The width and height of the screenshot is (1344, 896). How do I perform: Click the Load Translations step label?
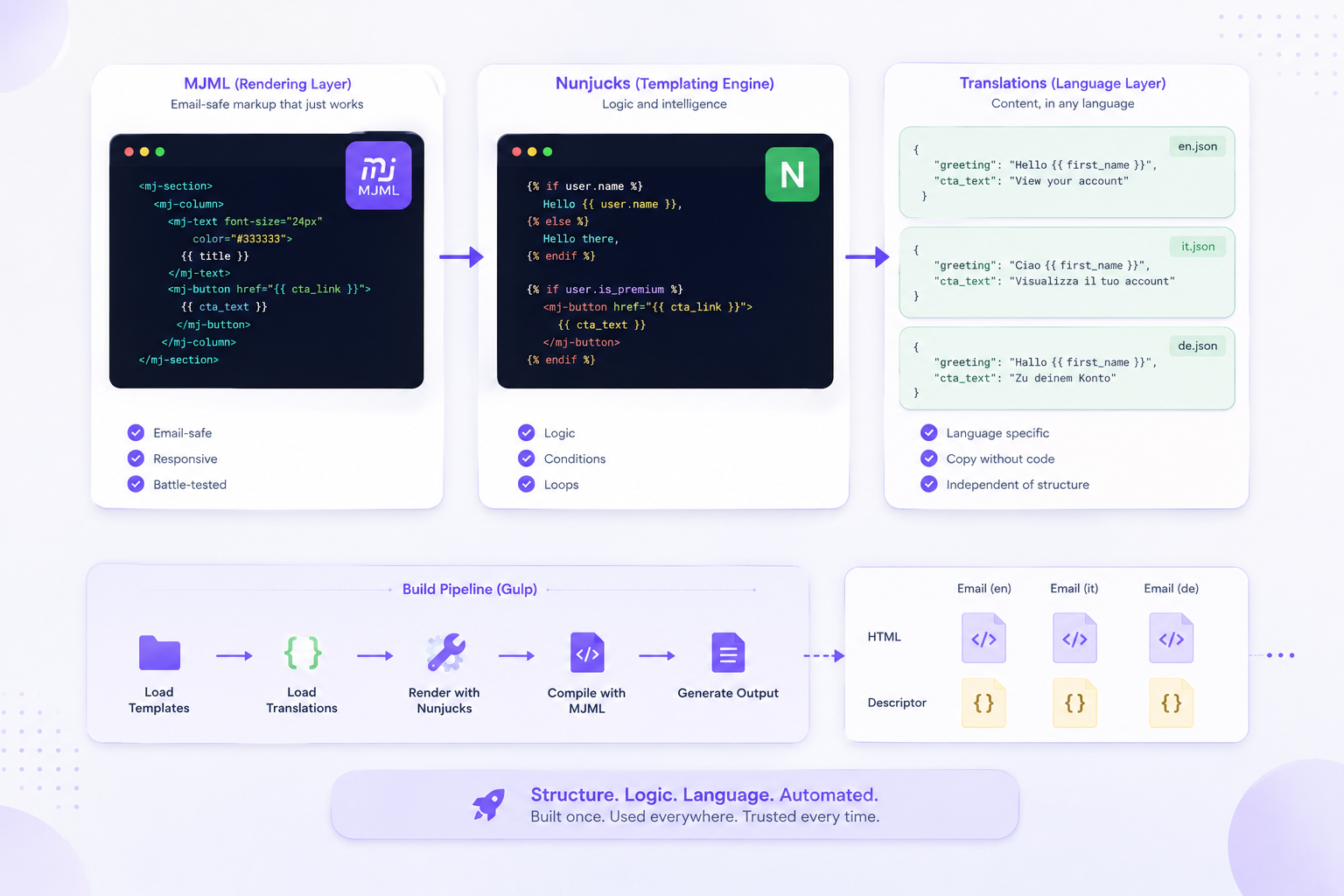pyautogui.click(x=302, y=700)
